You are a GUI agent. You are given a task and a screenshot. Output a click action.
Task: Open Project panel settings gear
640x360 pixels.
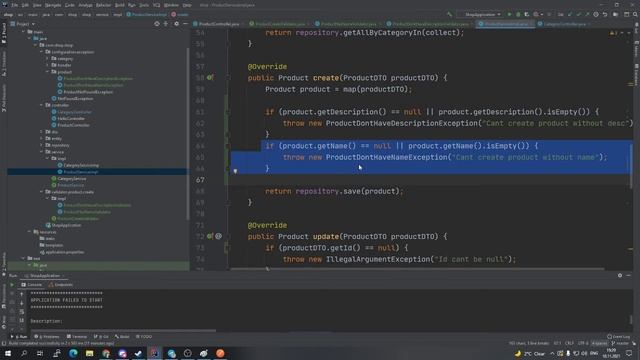click(176, 24)
